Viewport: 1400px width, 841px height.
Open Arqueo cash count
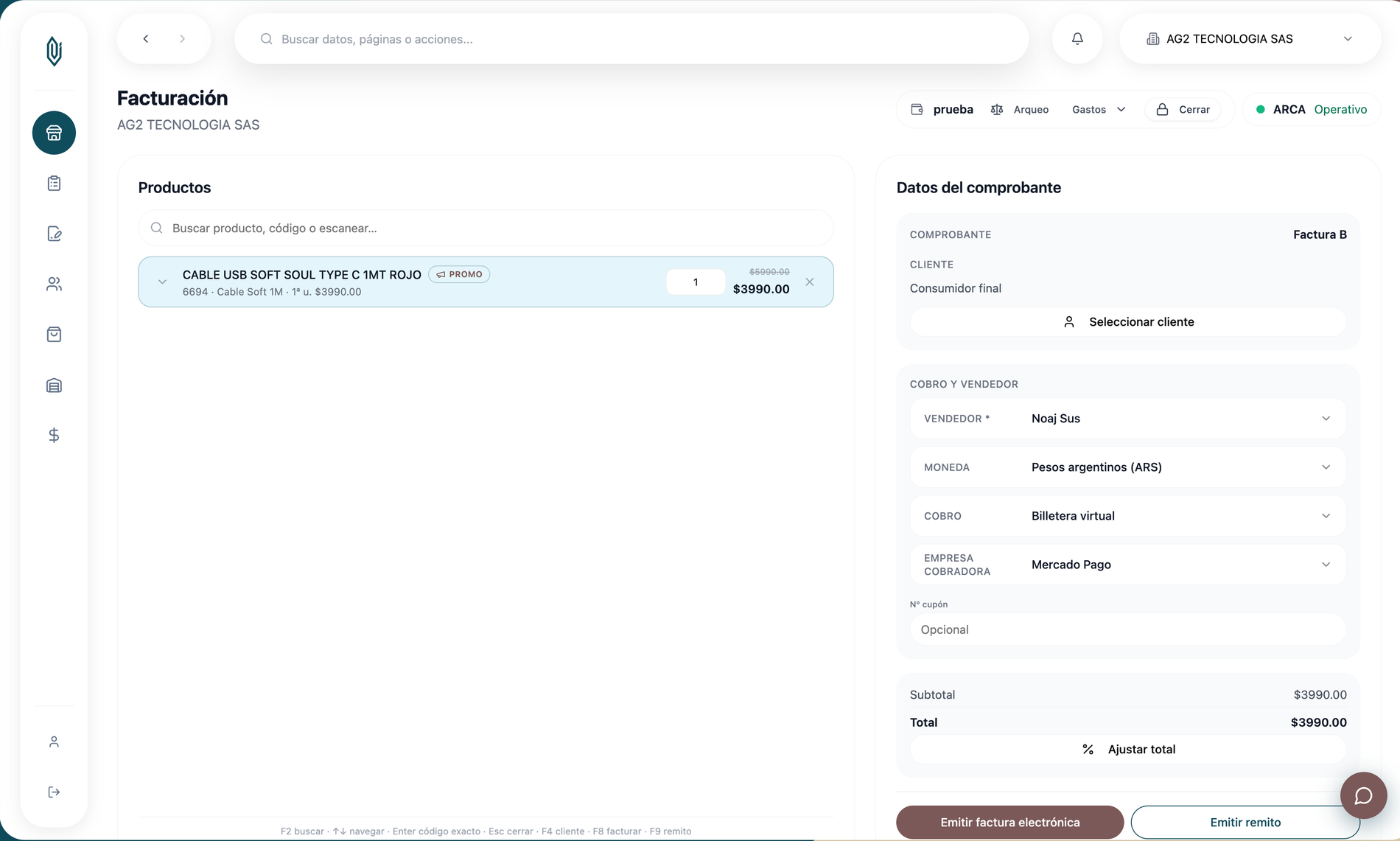1020,109
